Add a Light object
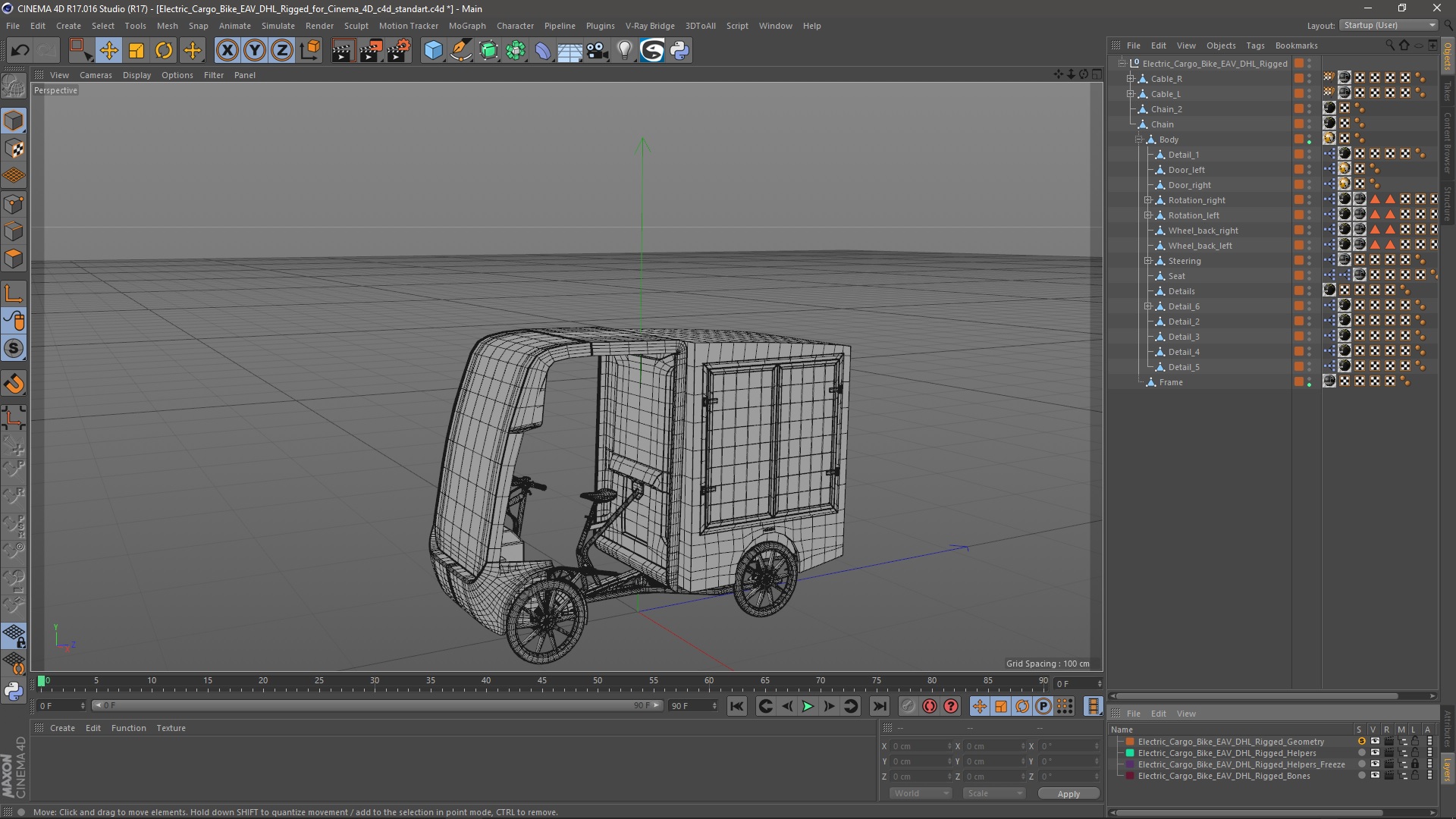This screenshot has height=819, width=1456. point(625,51)
